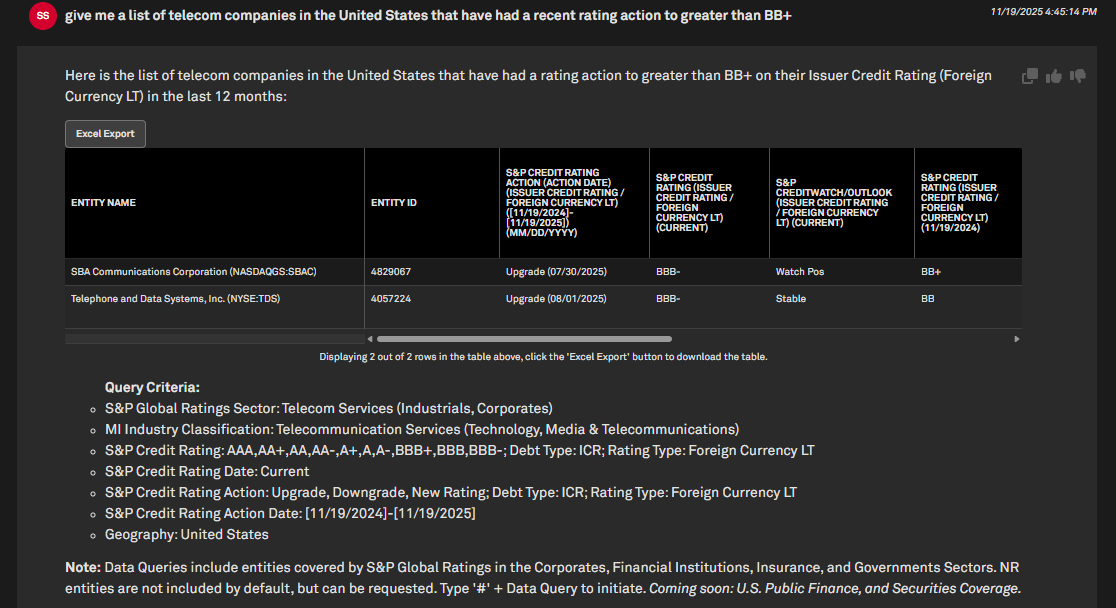Click the Excel Export button

105,134
